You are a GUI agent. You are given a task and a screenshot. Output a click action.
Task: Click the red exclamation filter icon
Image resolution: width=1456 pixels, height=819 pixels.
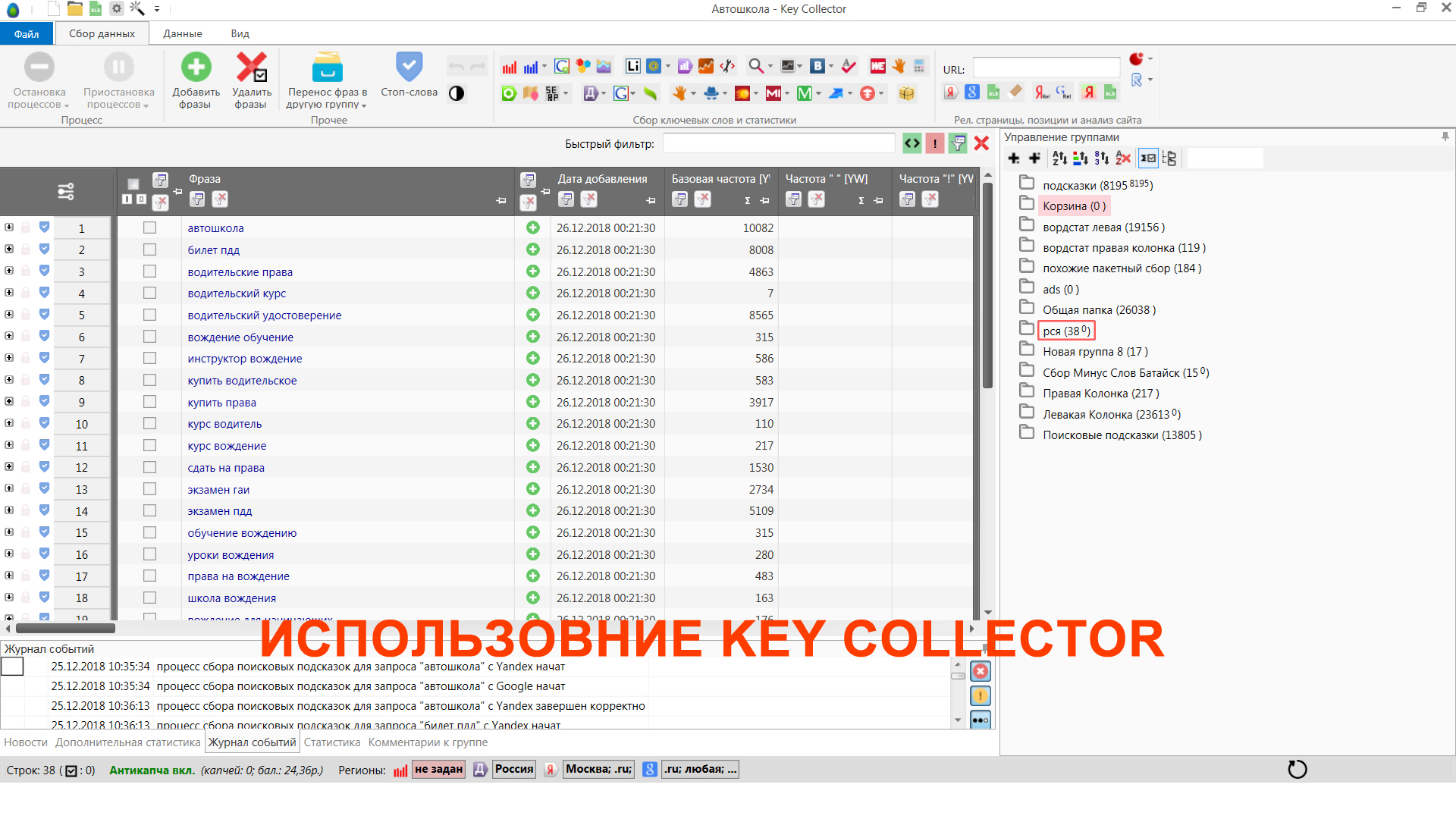(x=935, y=143)
